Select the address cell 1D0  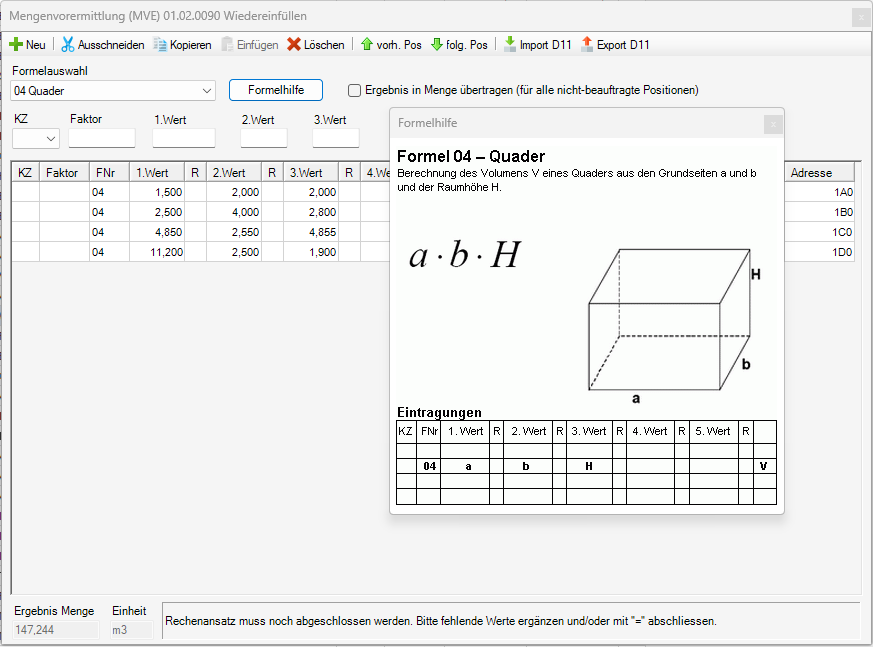point(819,252)
